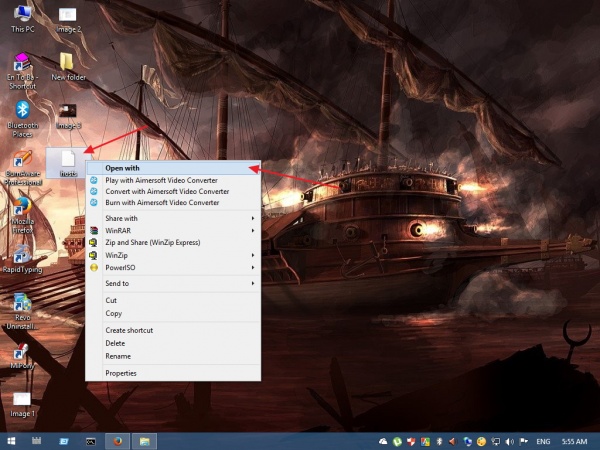Select the Mozilla Firefox desktop shortcut

point(22,215)
